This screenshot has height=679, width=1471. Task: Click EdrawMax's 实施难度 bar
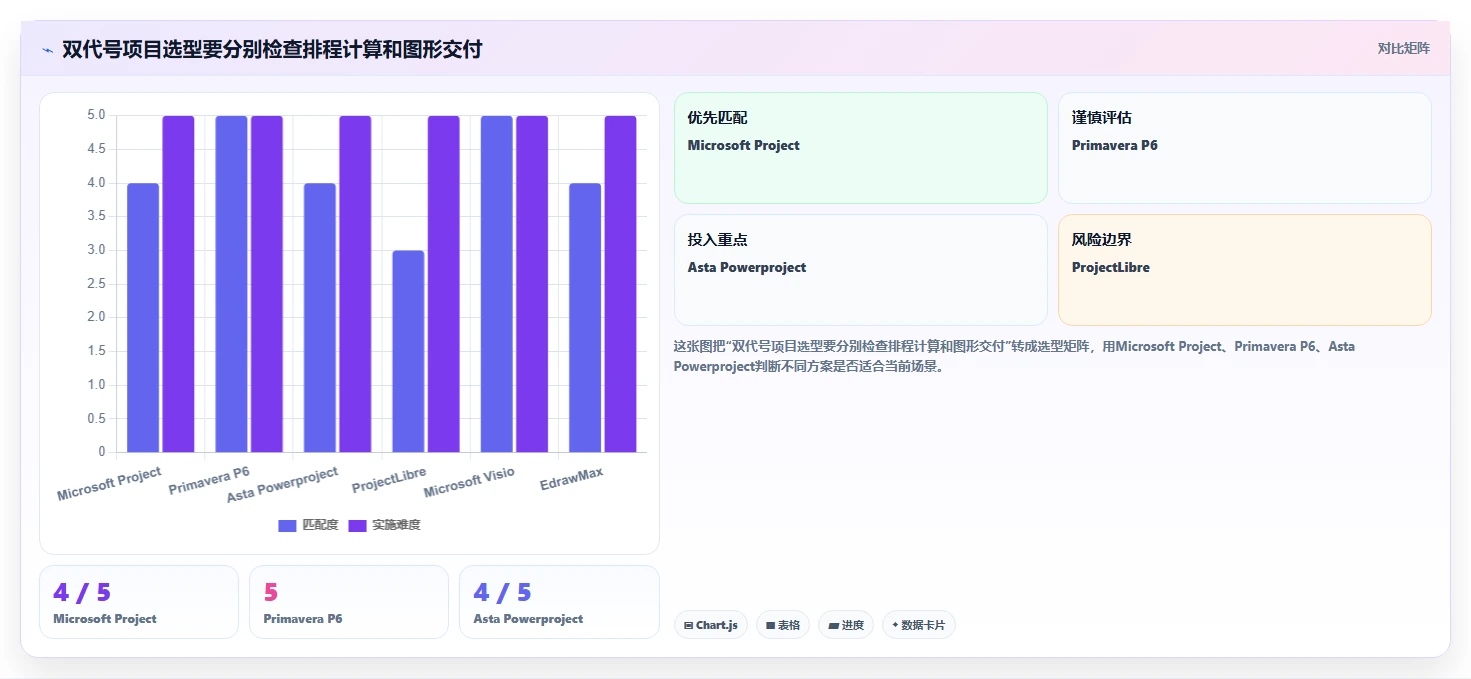pyautogui.click(x=620, y=284)
